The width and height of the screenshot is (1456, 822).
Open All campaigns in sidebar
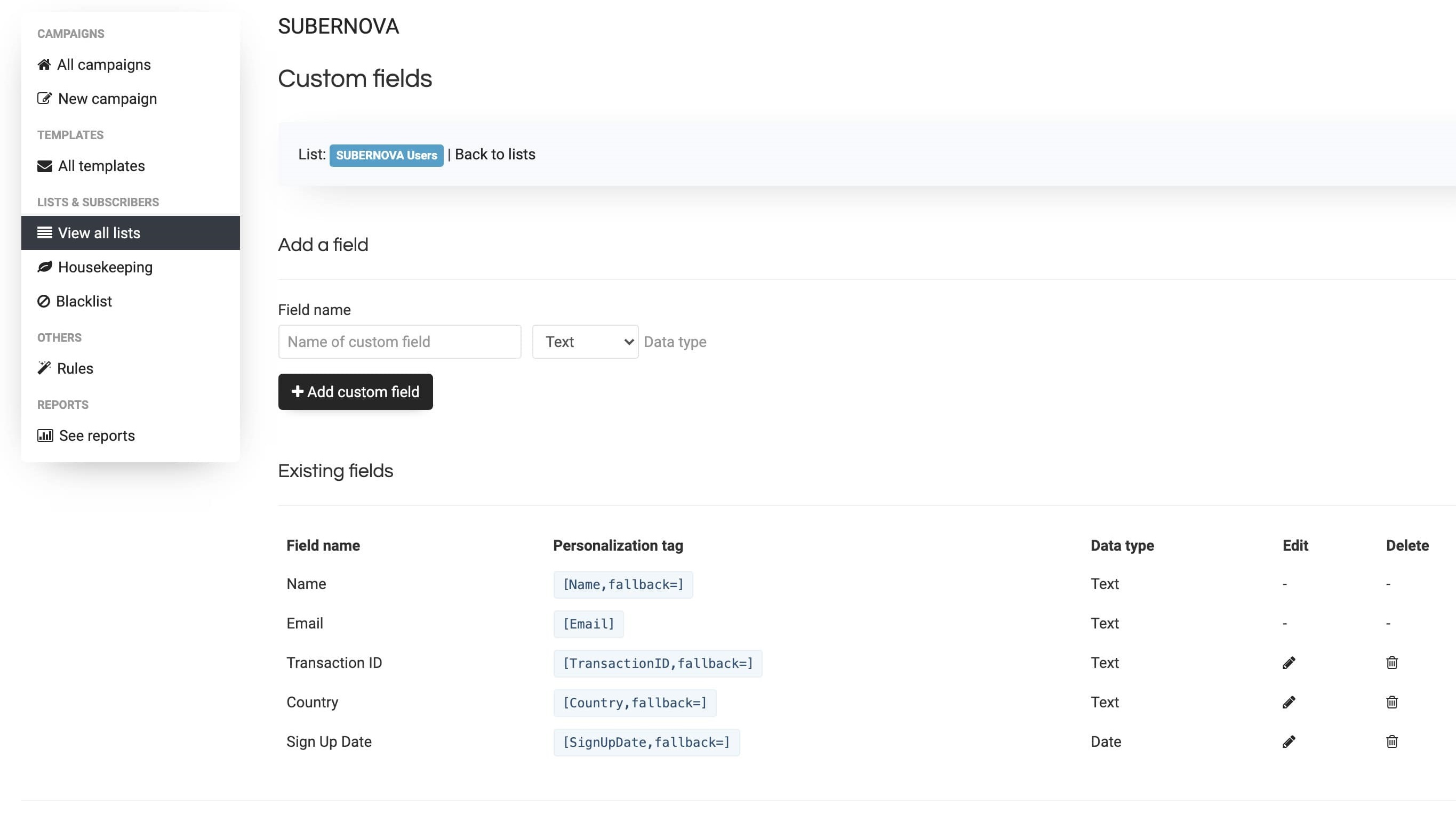[x=131, y=65]
